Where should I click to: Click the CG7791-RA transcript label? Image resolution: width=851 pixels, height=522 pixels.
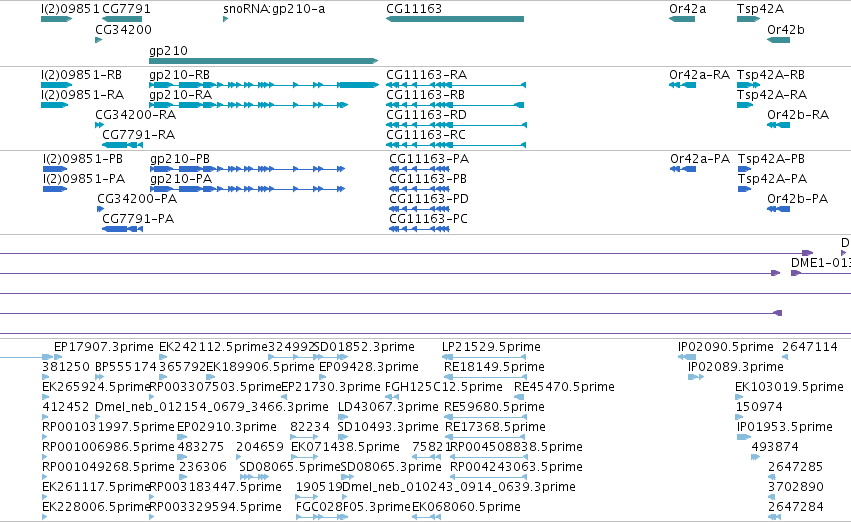point(138,135)
